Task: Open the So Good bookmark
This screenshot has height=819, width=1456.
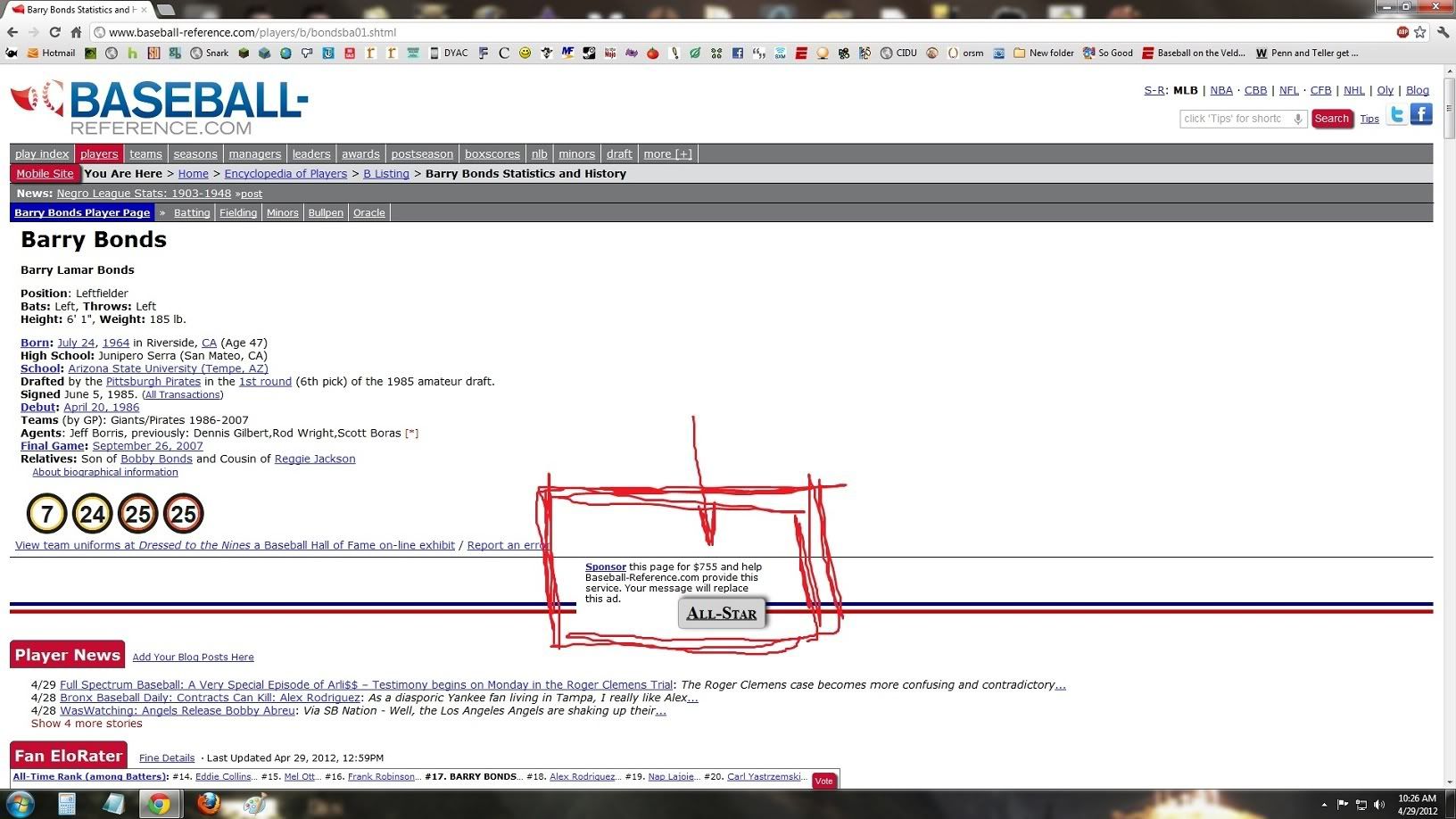Action: [x=1108, y=54]
